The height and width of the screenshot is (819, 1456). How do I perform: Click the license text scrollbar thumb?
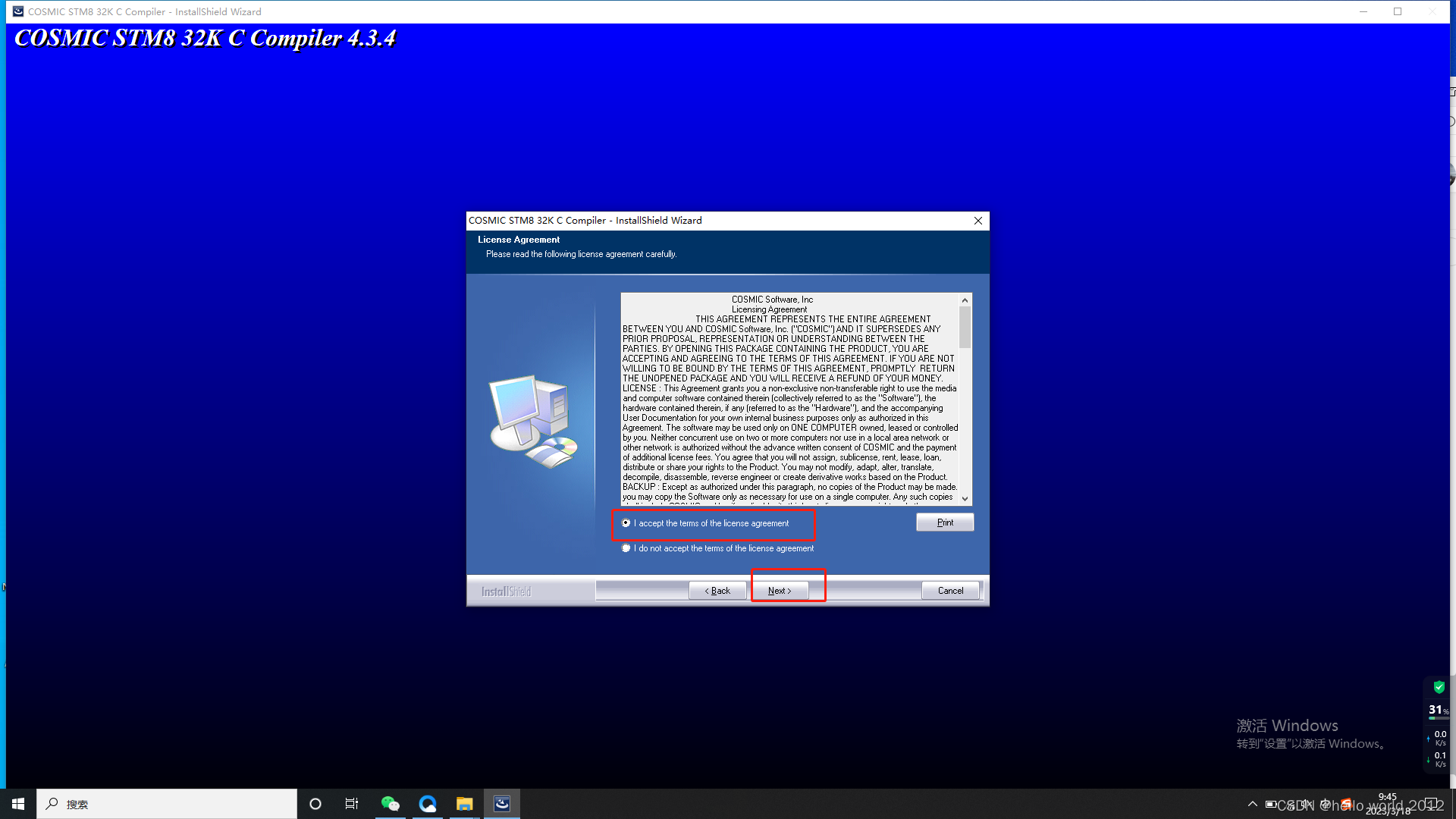coord(965,327)
